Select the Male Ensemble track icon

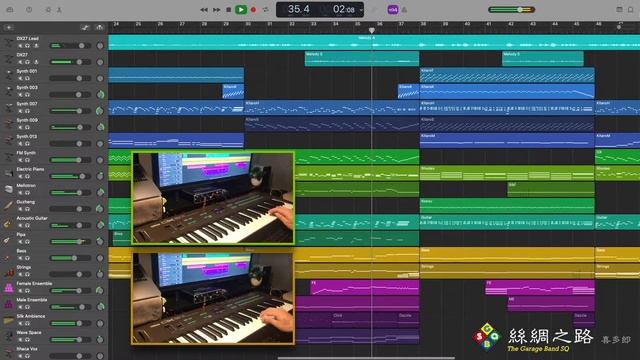pos(9,304)
